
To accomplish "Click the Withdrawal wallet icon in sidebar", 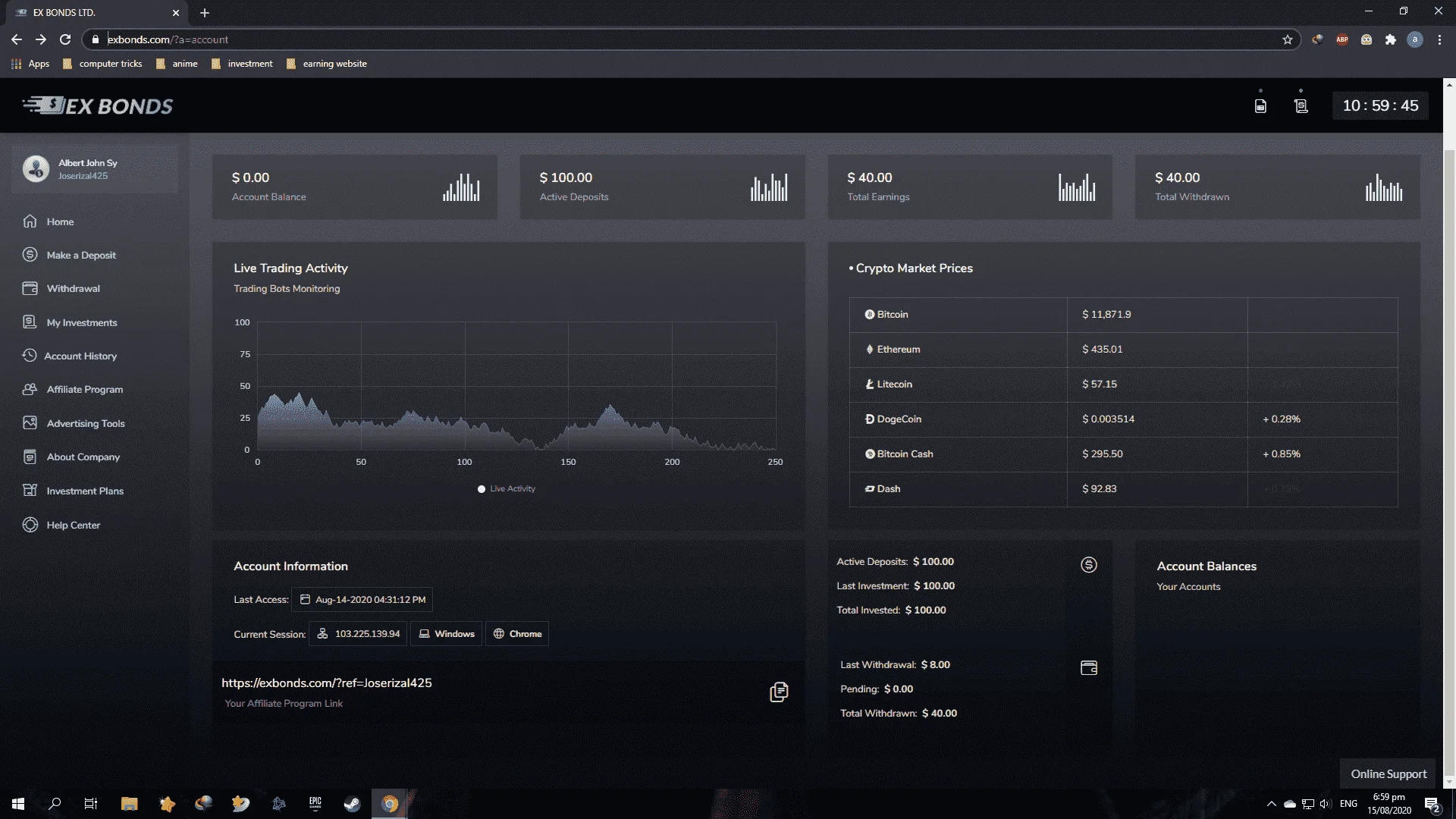I will coord(30,288).
